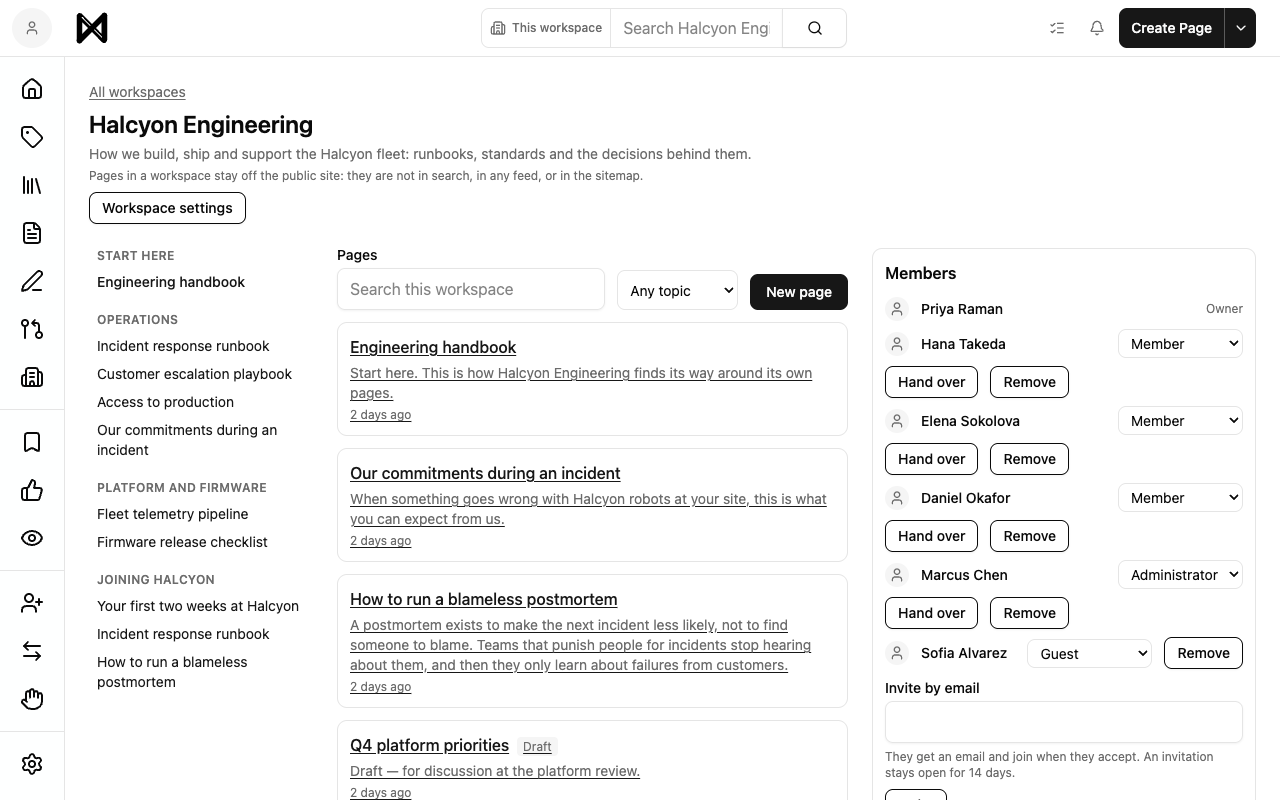Image resolution: width=1280 pixels, height=800 pixels.
Task: Open the library books icon
Action: 32,185
